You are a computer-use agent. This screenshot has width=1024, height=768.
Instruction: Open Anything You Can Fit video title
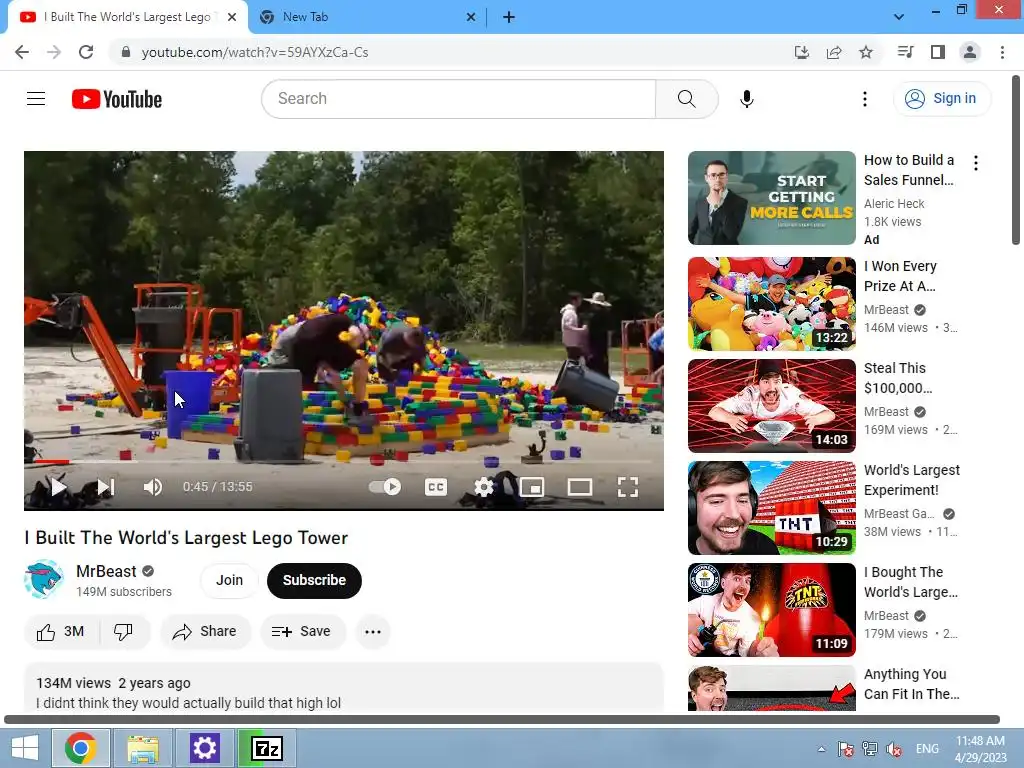912,684
